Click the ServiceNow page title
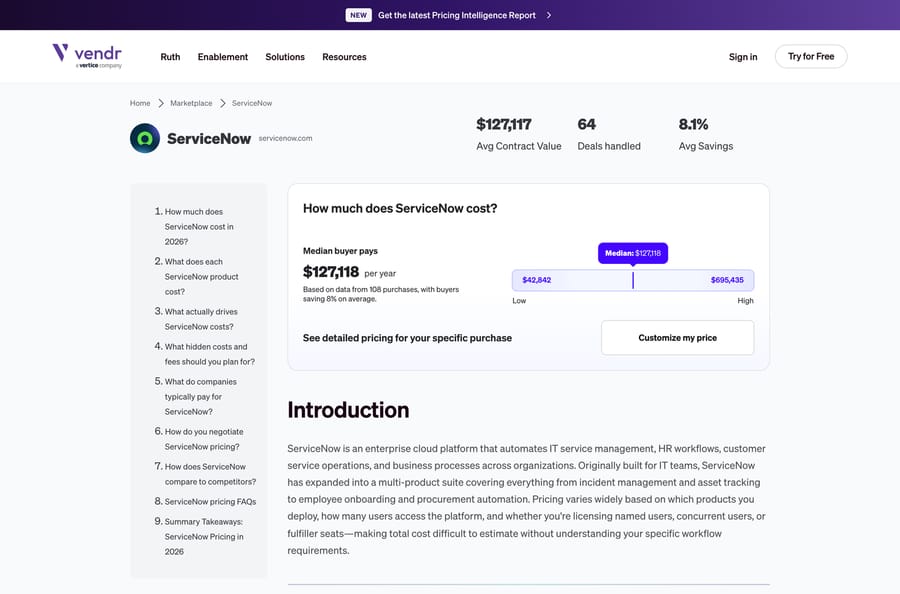900x594 pixels. 209,139
